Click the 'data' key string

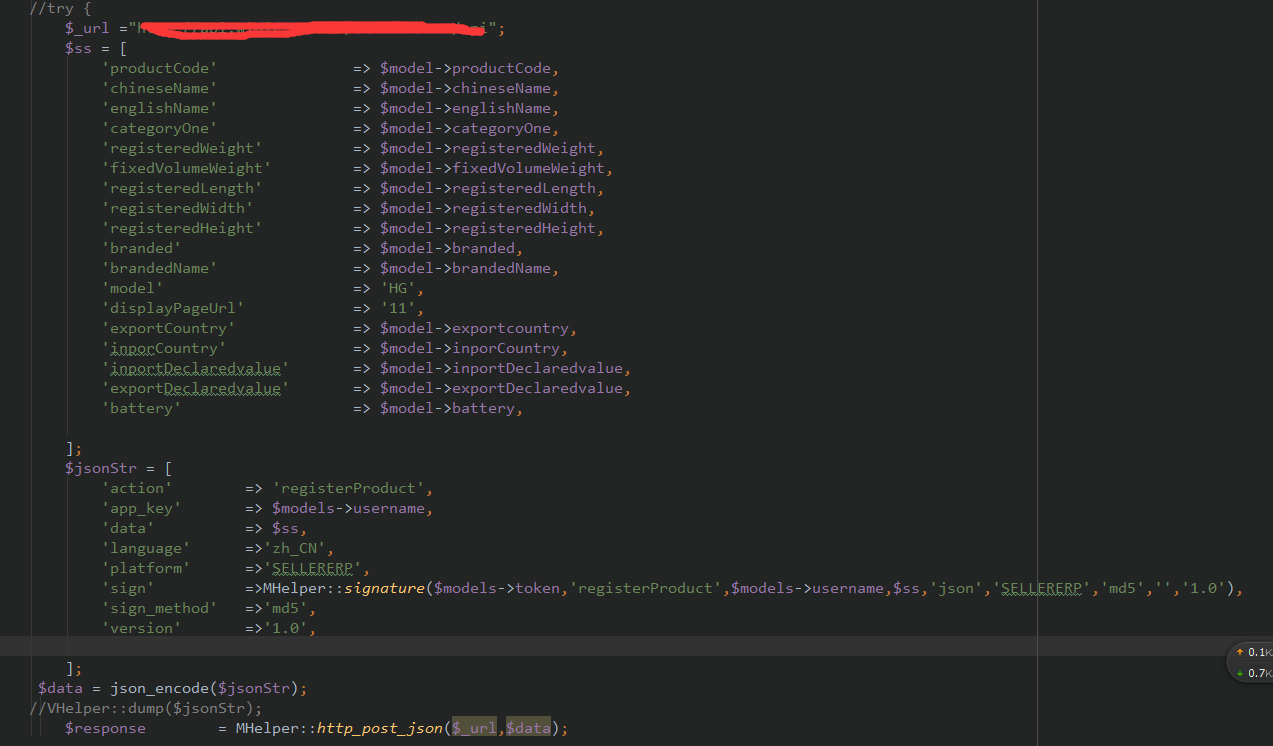pos(128,528)
